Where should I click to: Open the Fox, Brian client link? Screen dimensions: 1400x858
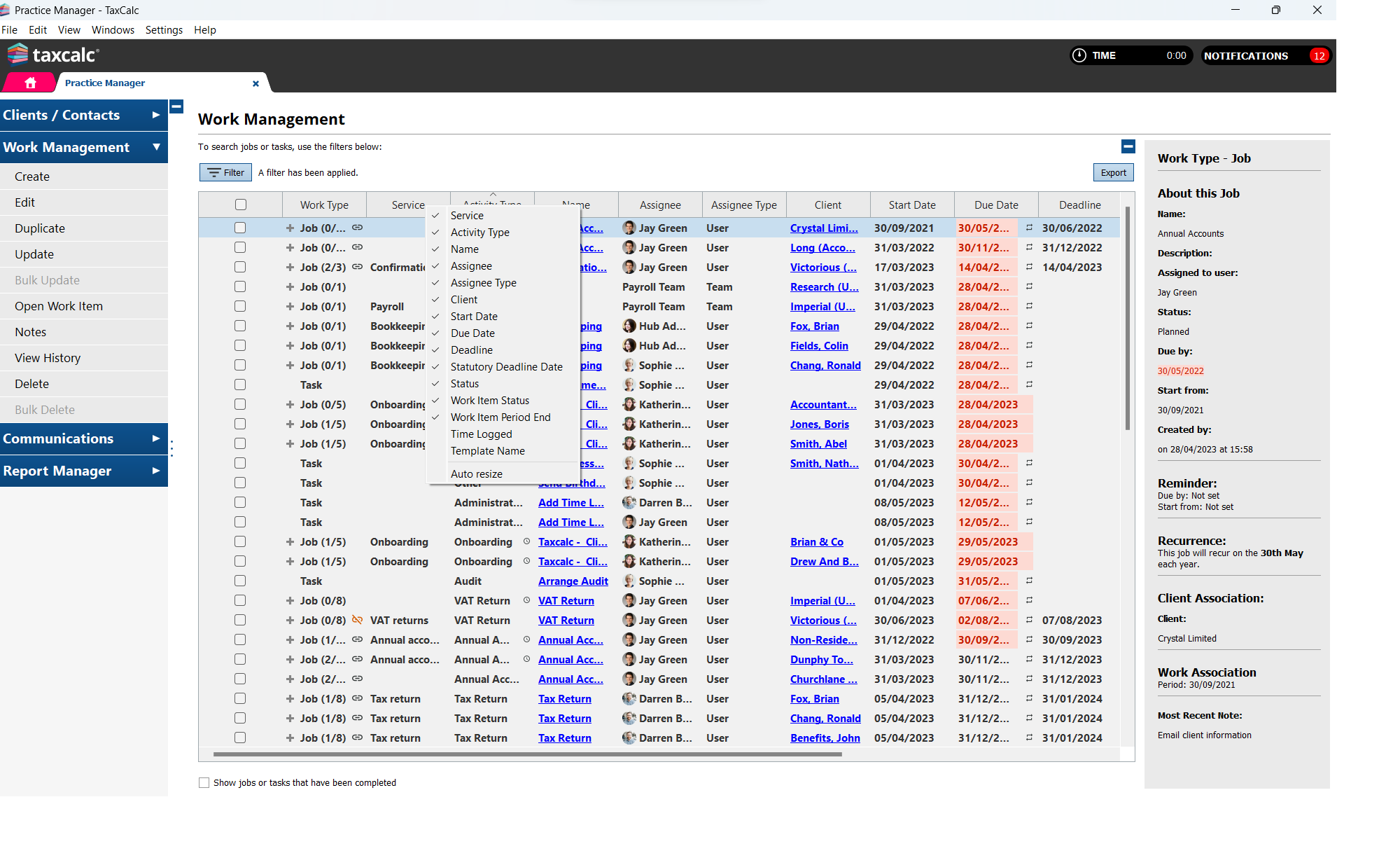[814, 326]
